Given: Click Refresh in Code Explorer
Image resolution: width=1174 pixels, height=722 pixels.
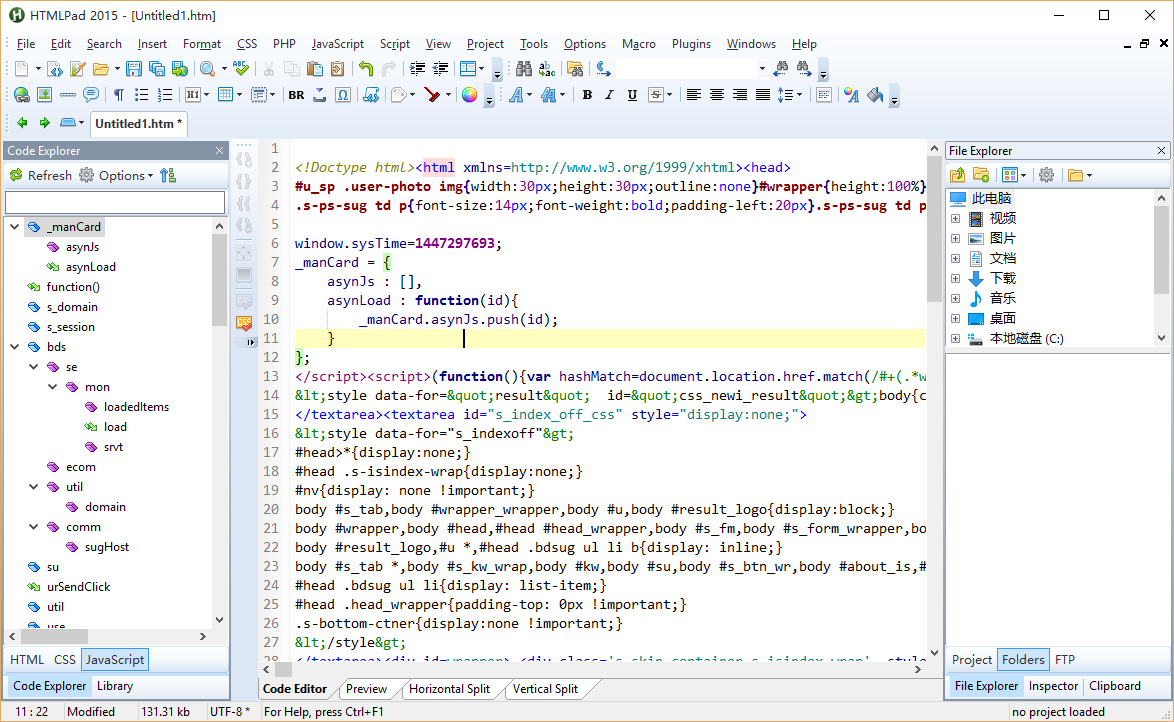Looking at the screenshot, I should 41,175.
